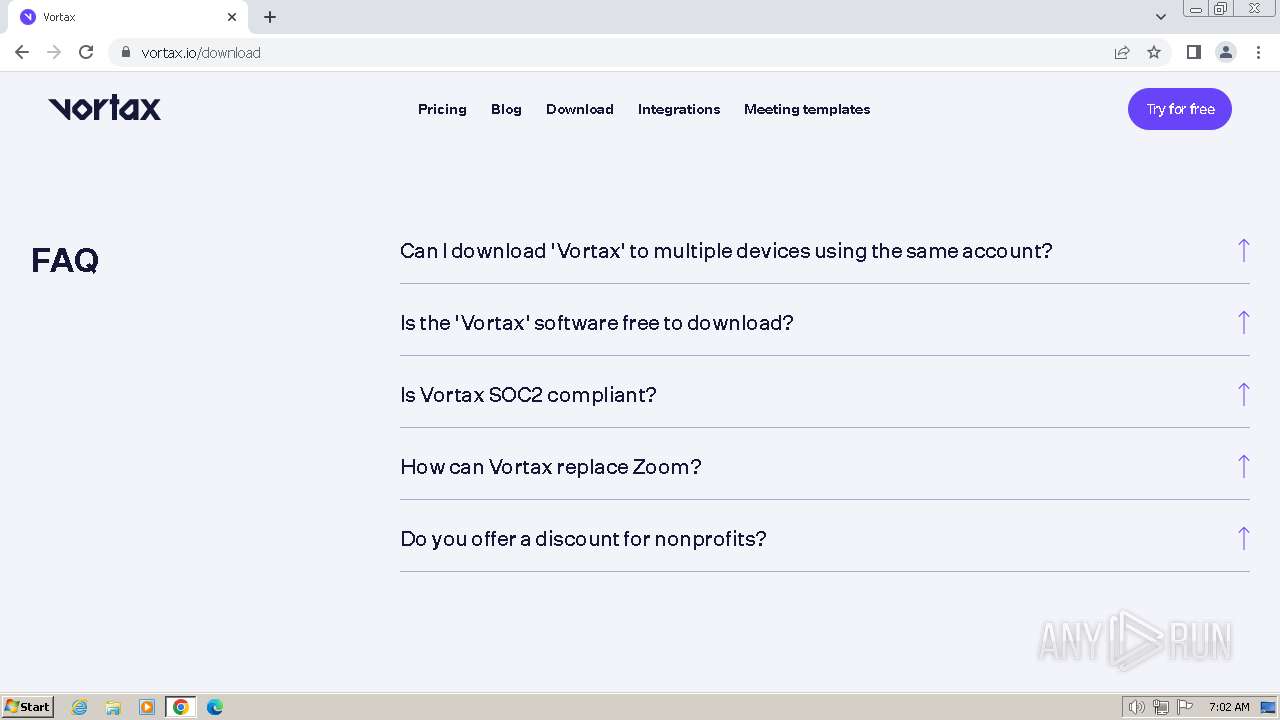Open the browser side panel icon
Screen dimensions: 1280x720
[1193, 52]
